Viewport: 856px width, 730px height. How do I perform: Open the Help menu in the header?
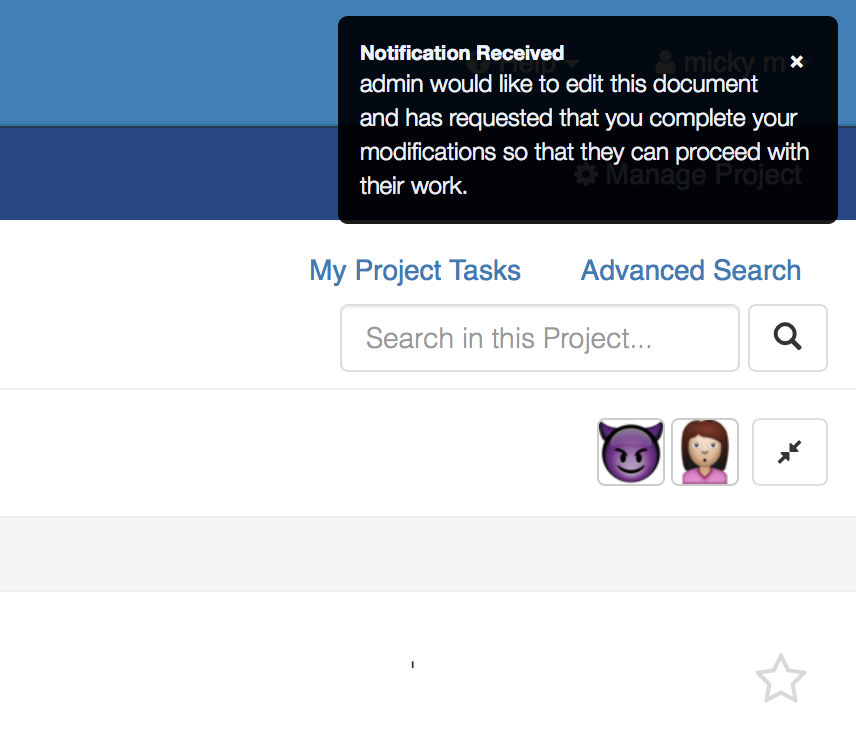(521, 63)
